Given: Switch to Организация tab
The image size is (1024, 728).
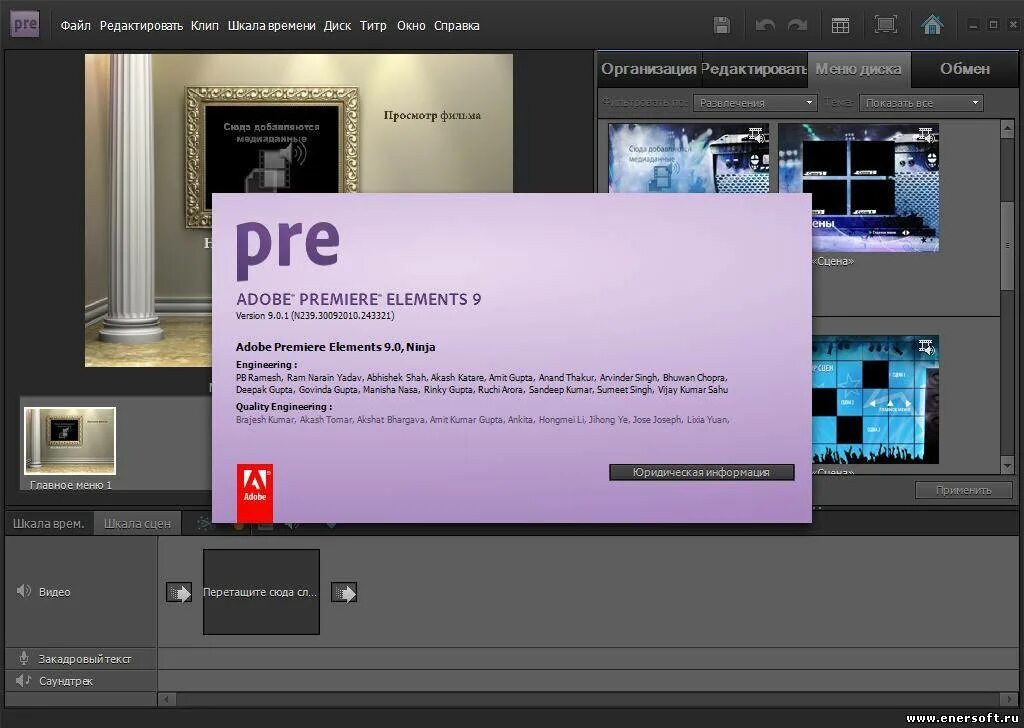Looking at the screenshot, I should [649, 69].
